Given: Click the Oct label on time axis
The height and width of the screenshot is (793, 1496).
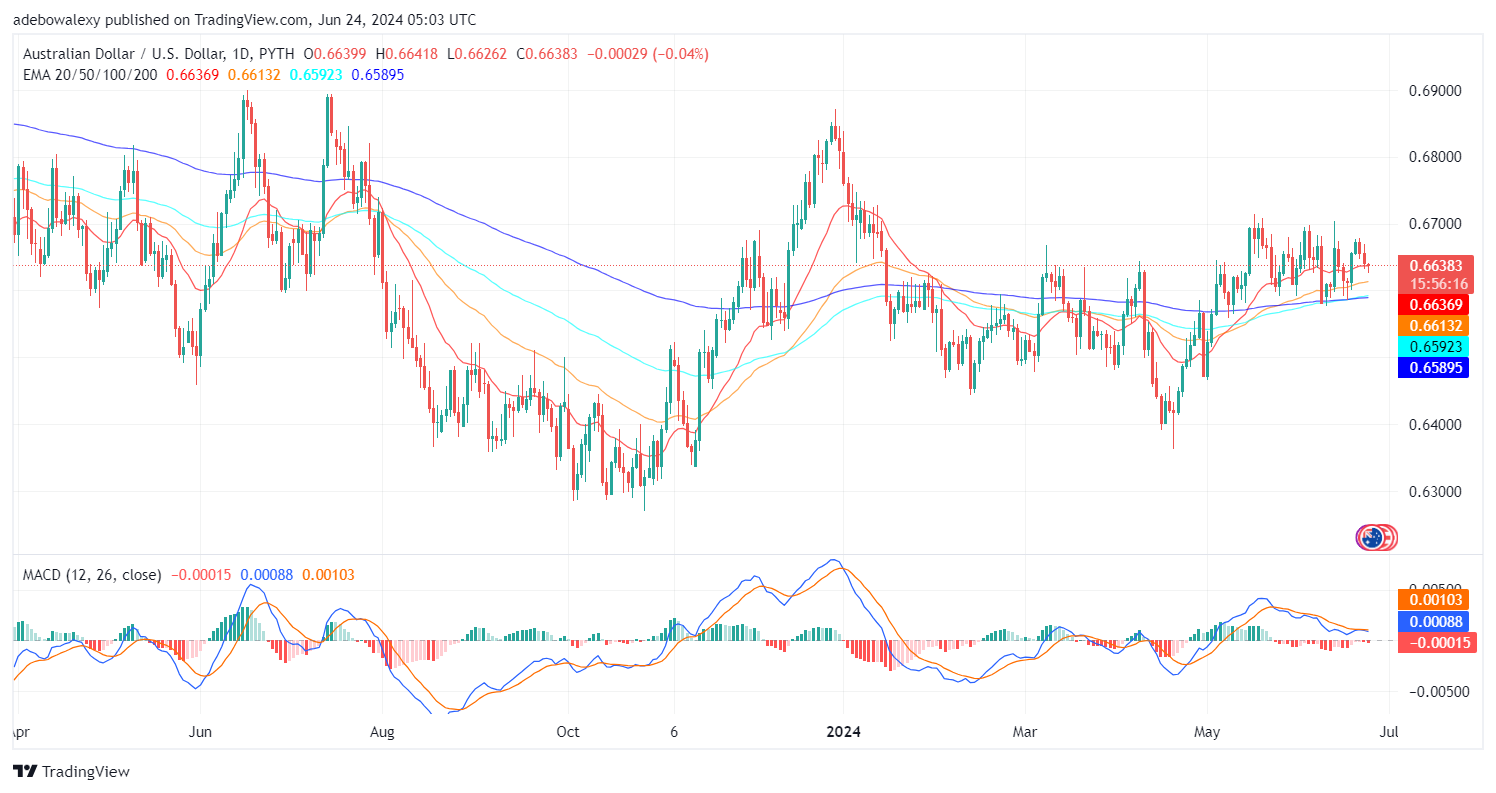Looking at the screenshot, I should coord(568,733).
